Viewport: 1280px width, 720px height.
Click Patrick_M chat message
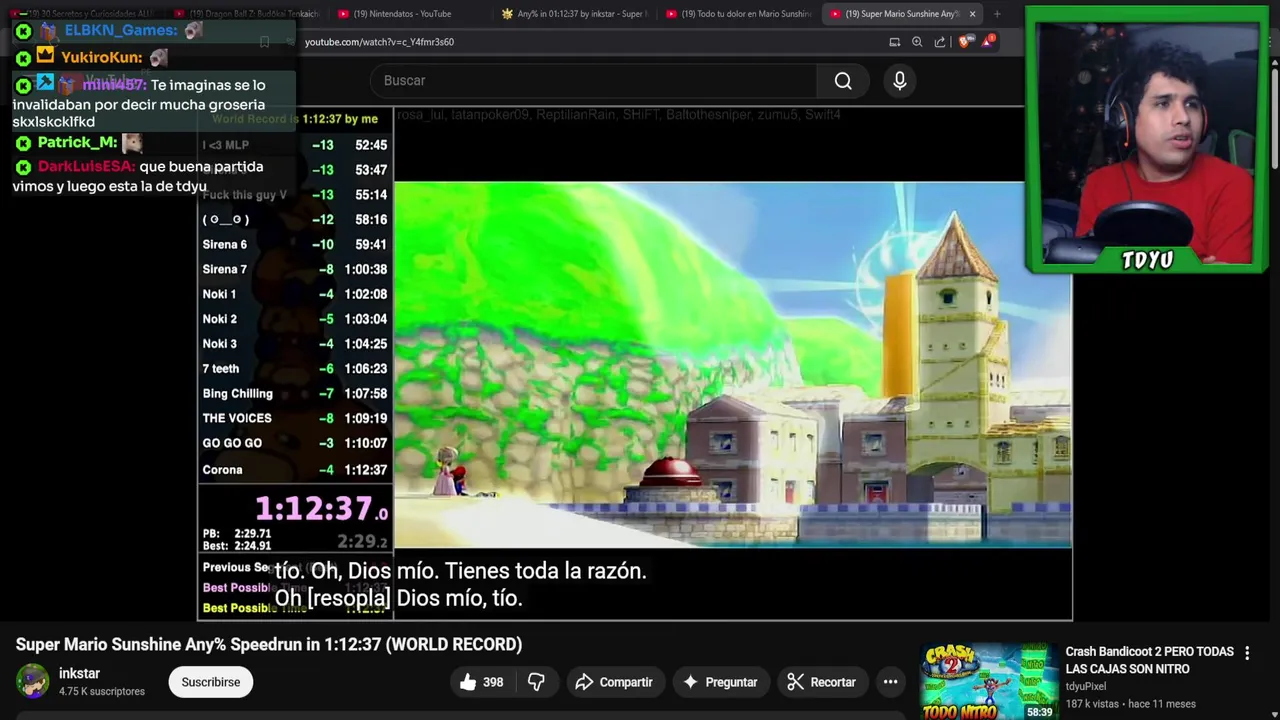coord(80,142)
